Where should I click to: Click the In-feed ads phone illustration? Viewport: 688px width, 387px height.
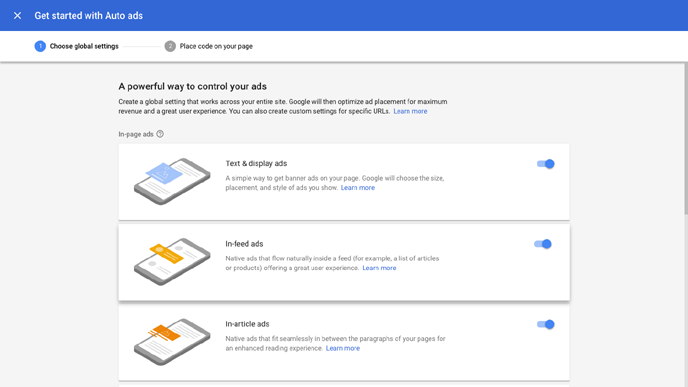coord(172,262)
